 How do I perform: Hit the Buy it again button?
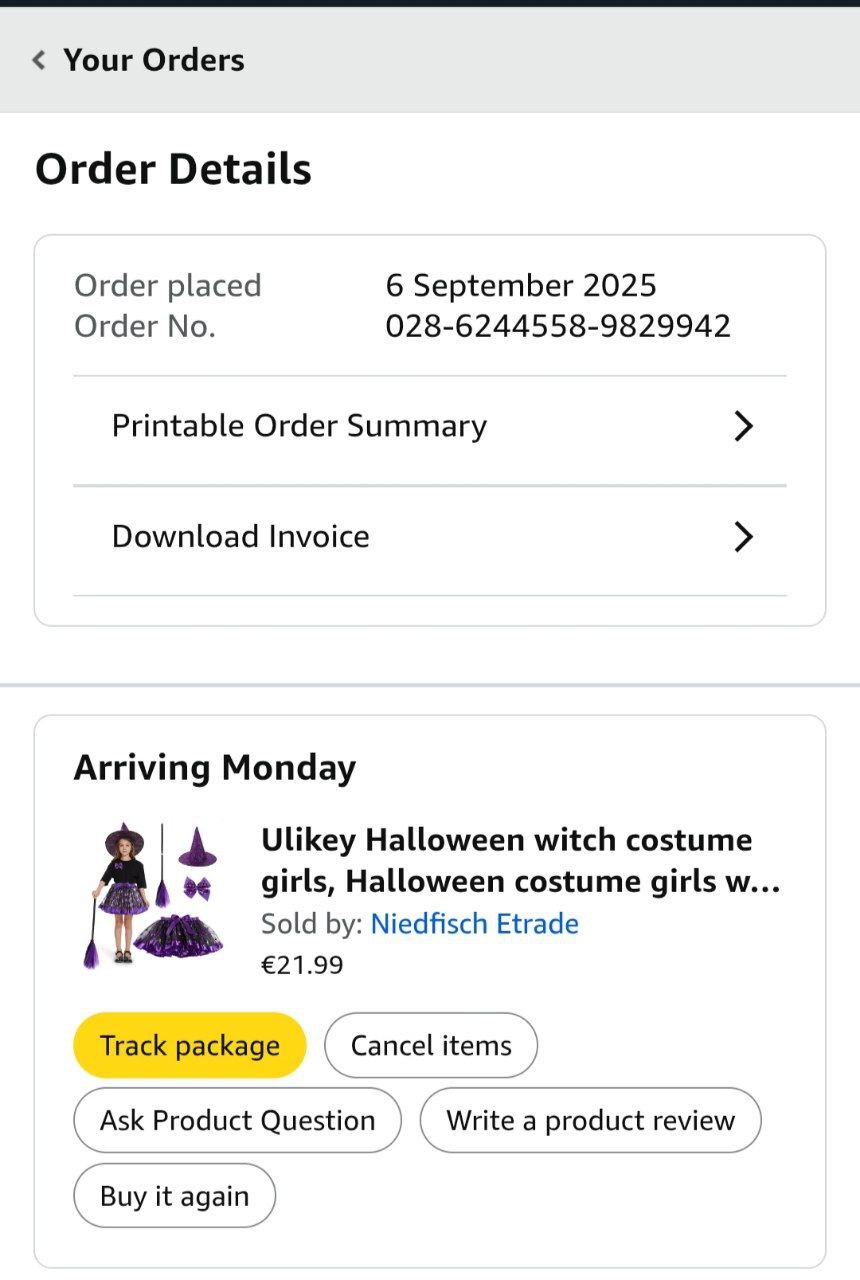tap(174, 1196)
